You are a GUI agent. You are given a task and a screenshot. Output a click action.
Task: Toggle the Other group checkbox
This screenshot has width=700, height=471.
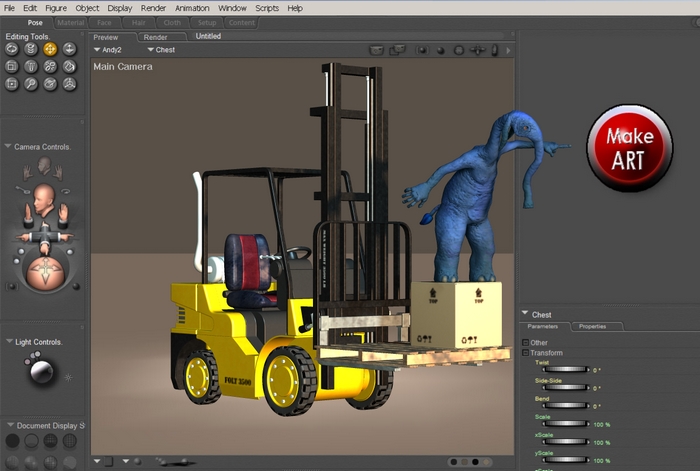[x=526, y=343]
